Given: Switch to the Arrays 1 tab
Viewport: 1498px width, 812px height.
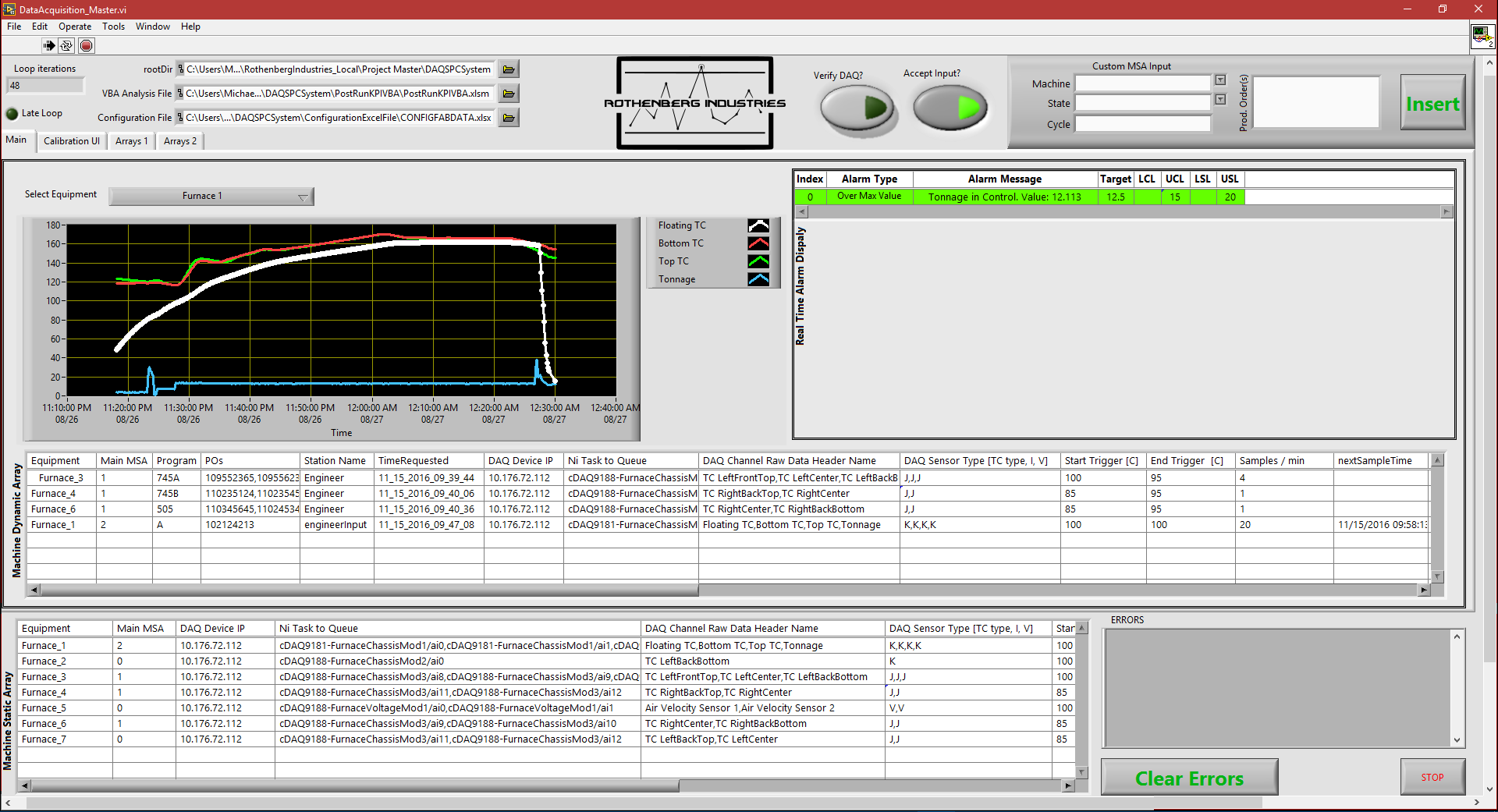Looking at the screenshot, I should (131, 141).
